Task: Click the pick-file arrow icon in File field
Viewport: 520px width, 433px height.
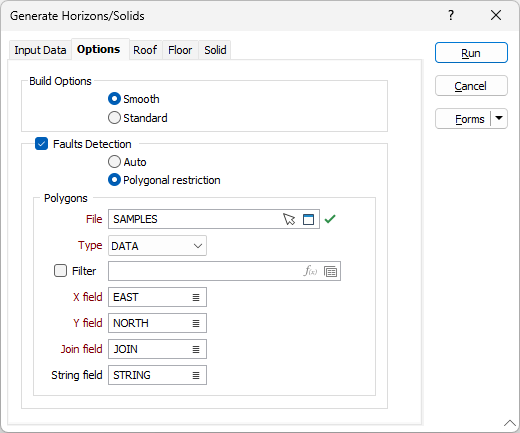Action: 289,219
